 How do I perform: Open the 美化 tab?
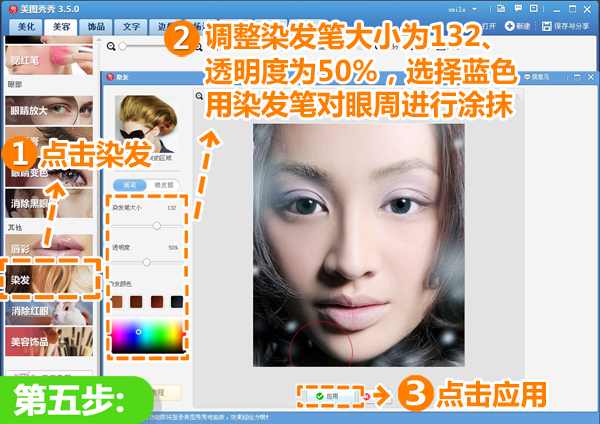(26, 27)
